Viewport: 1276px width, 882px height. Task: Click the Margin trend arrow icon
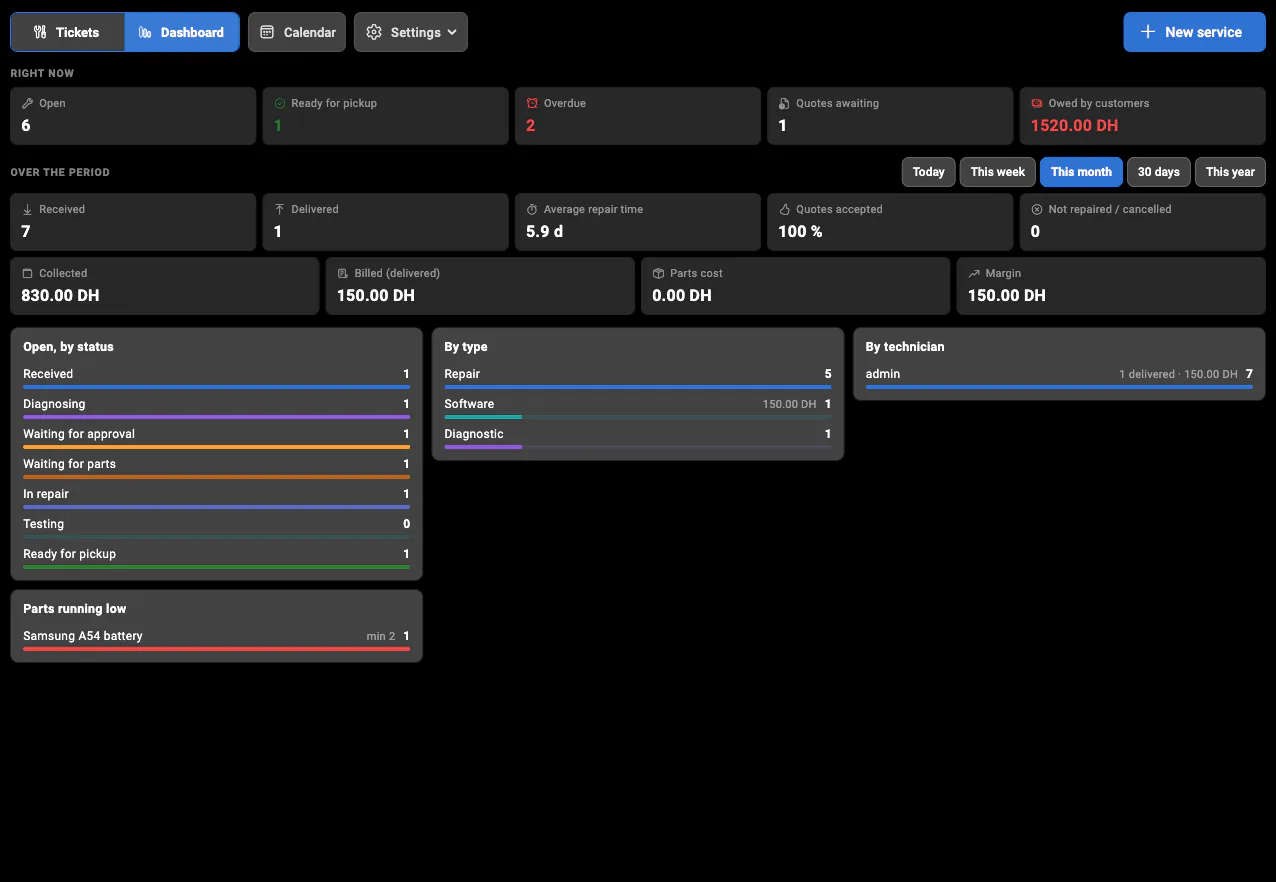pyautogui.click(x=974, y=273)
